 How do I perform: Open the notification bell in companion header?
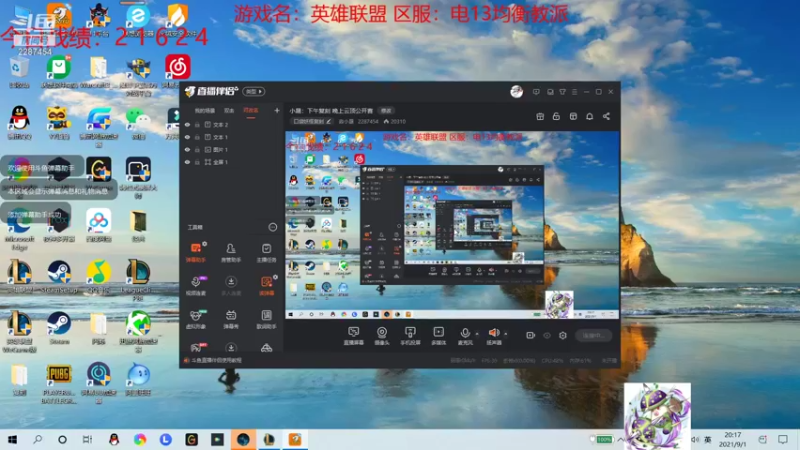589,116
